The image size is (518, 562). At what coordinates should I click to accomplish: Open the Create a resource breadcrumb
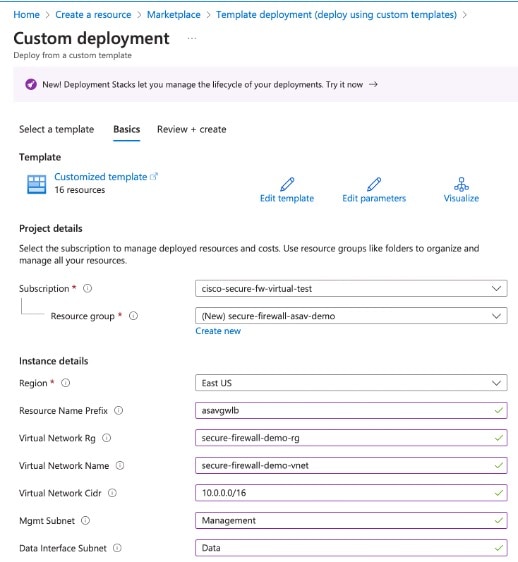pos(93,15)
